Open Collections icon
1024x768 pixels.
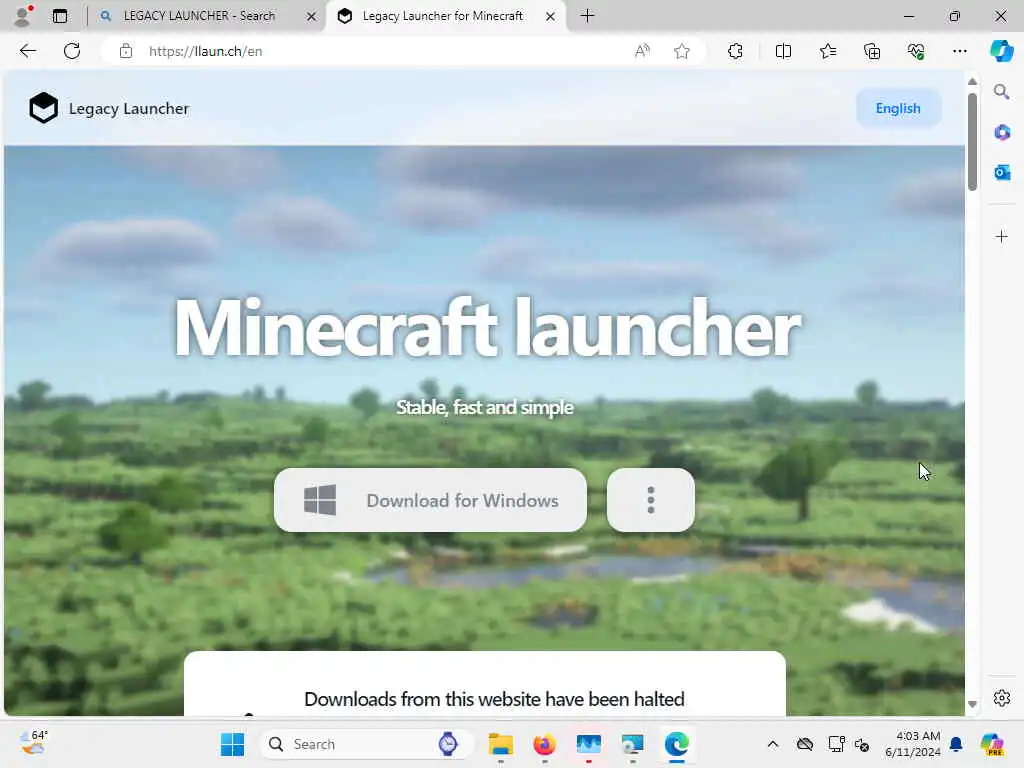(x=872, y=51)
